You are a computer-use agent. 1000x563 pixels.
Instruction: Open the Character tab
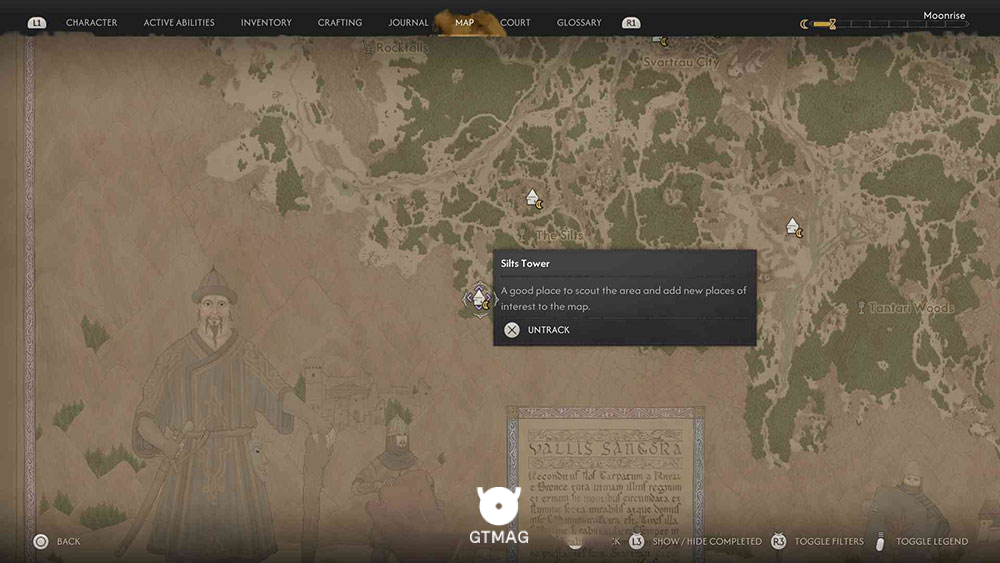(92, 22)
